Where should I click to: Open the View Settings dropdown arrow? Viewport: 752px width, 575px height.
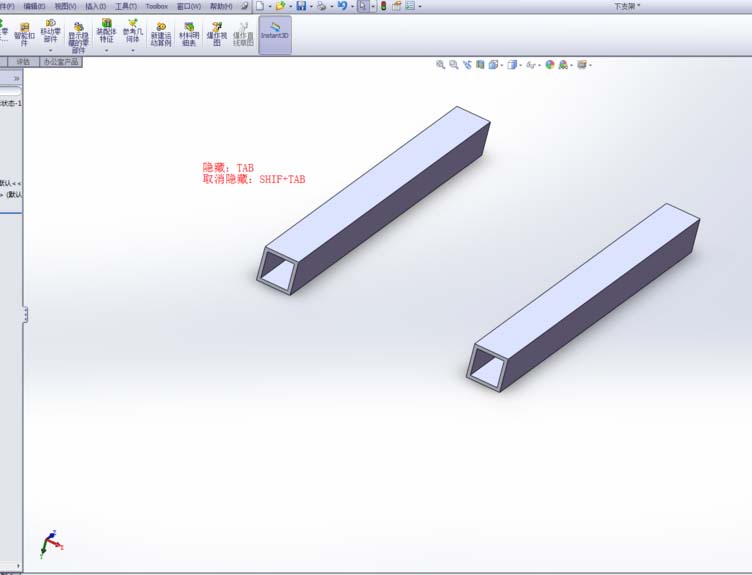pos(590,65)
